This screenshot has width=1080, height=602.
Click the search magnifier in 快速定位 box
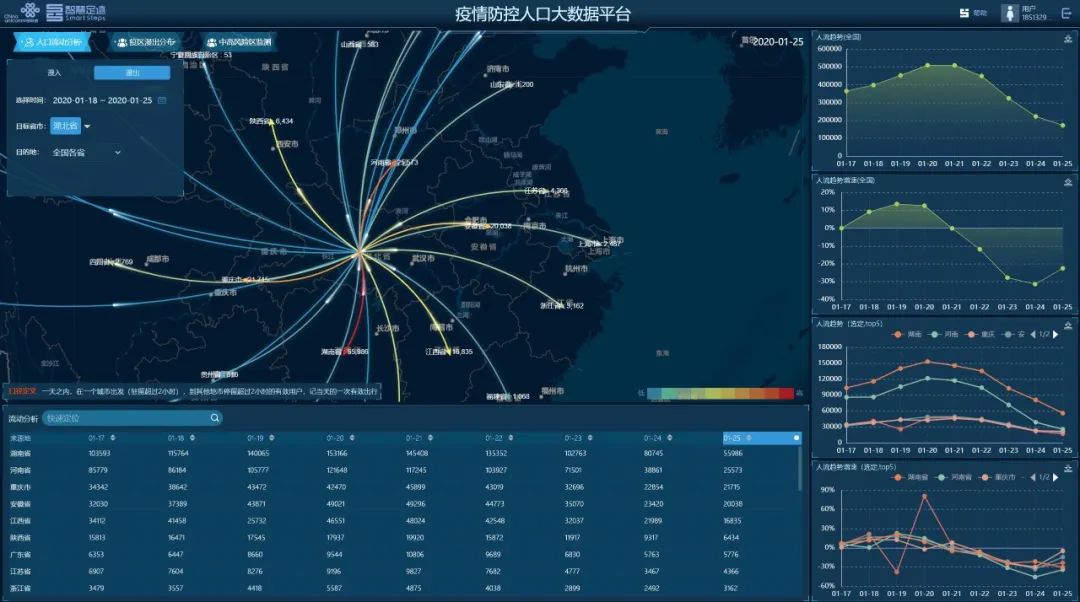[x=214, y=418]
